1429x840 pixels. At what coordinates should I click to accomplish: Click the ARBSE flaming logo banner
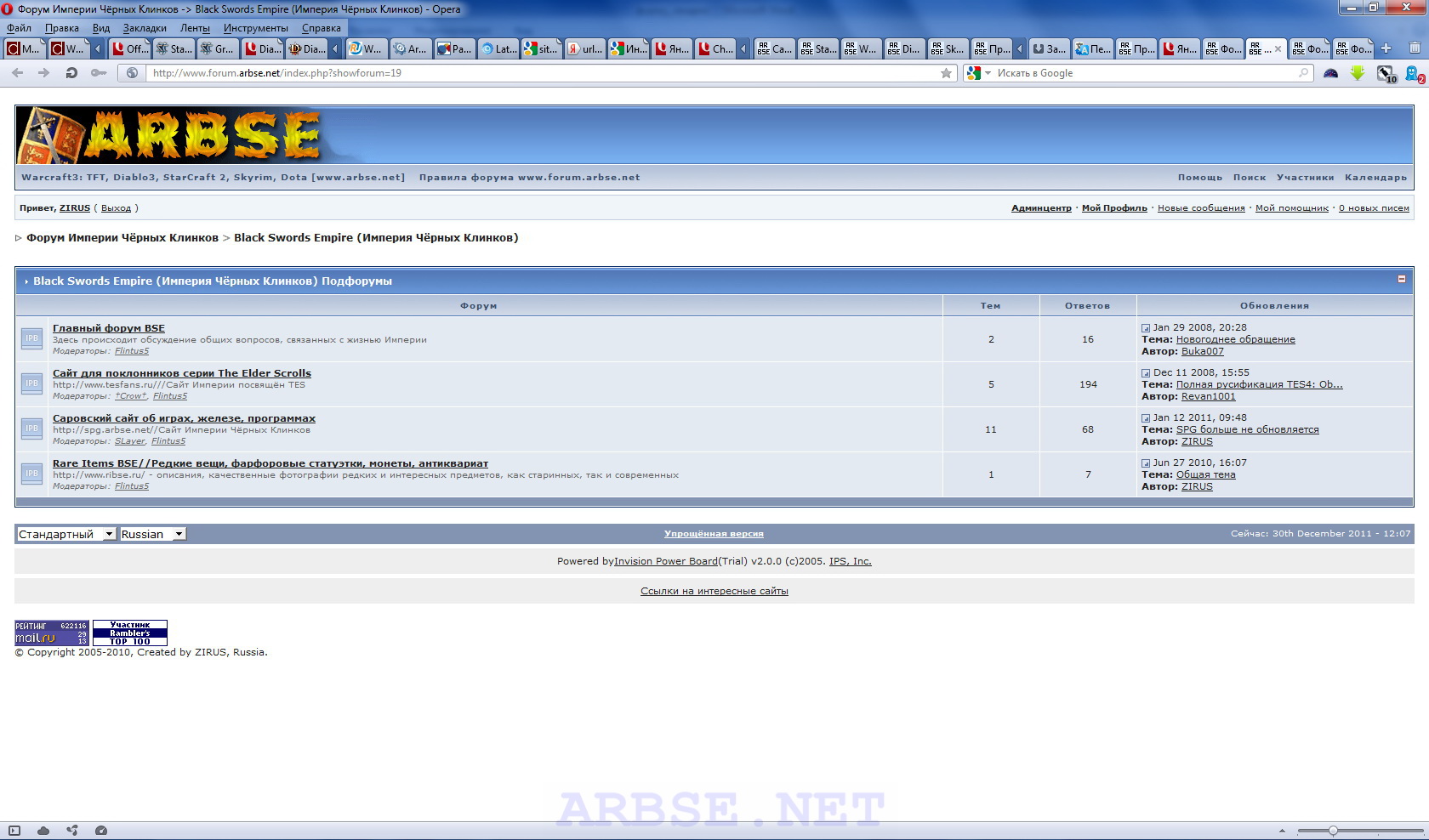168,135
